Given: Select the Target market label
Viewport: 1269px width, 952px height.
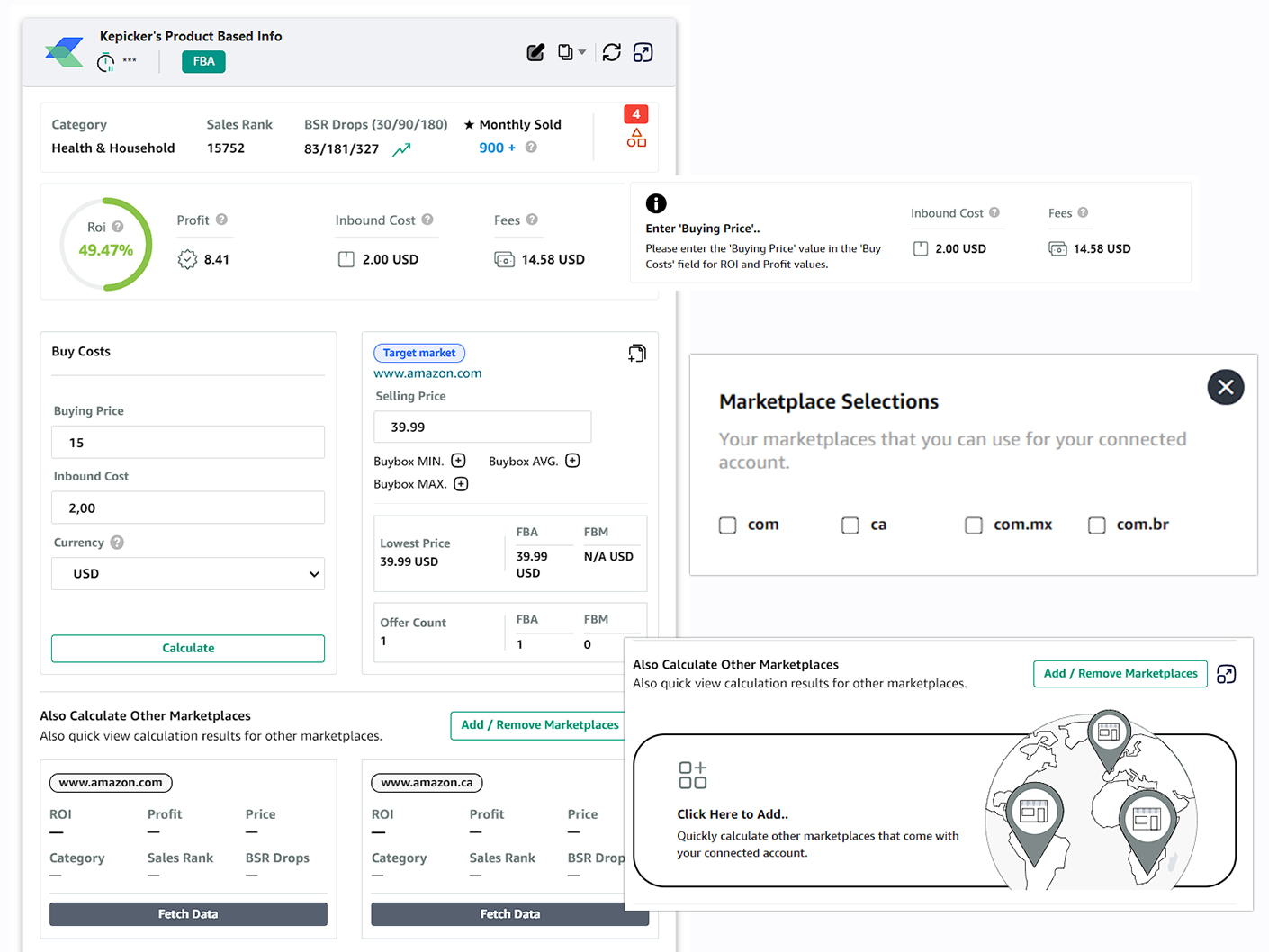Looking at the screenshot, I should 419,353.
